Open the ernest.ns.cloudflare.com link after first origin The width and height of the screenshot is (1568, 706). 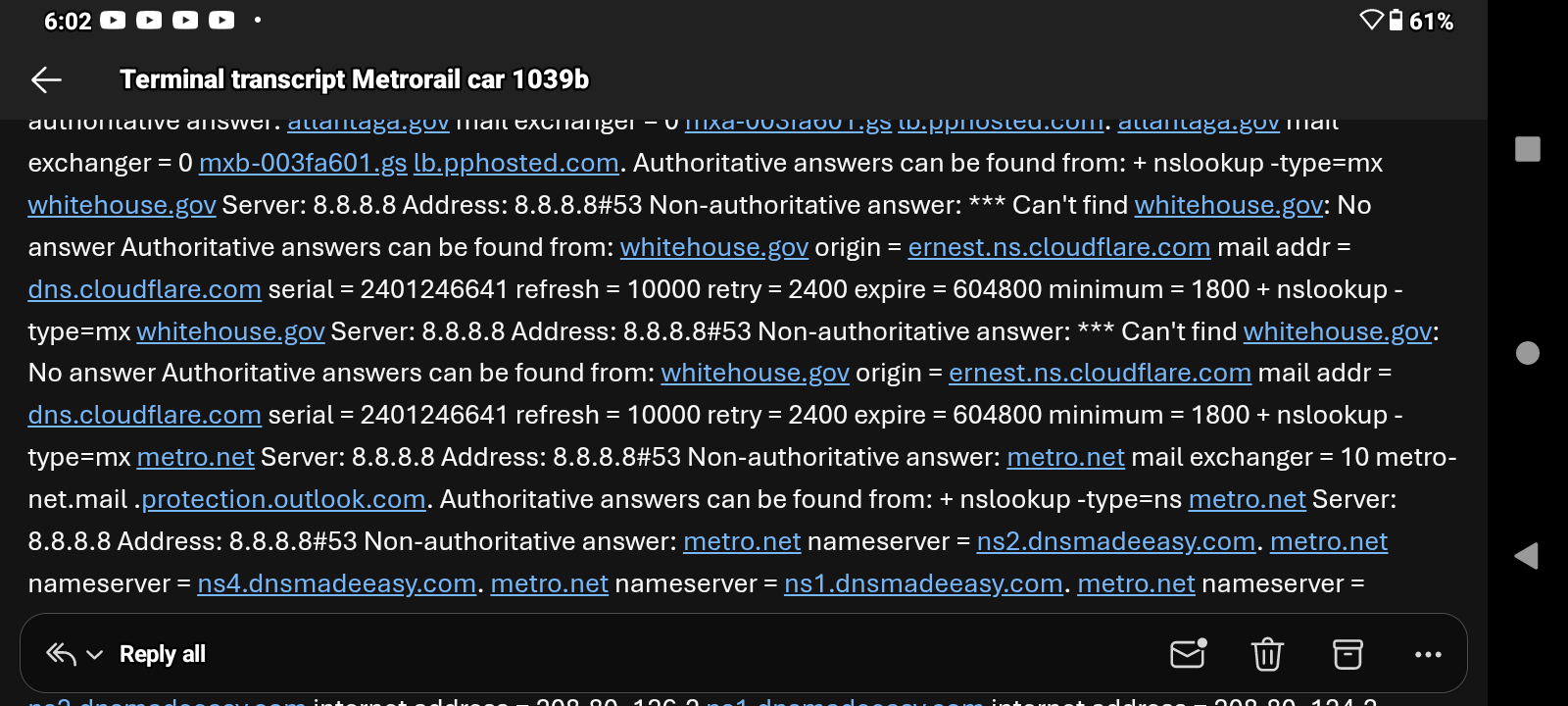1058,247
